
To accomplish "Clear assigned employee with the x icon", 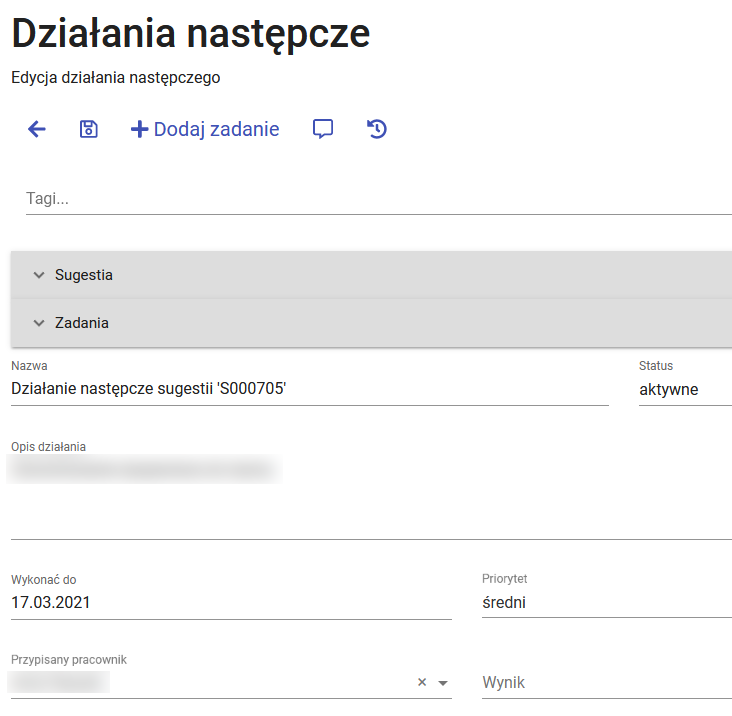I will click(x=422, y=682).
